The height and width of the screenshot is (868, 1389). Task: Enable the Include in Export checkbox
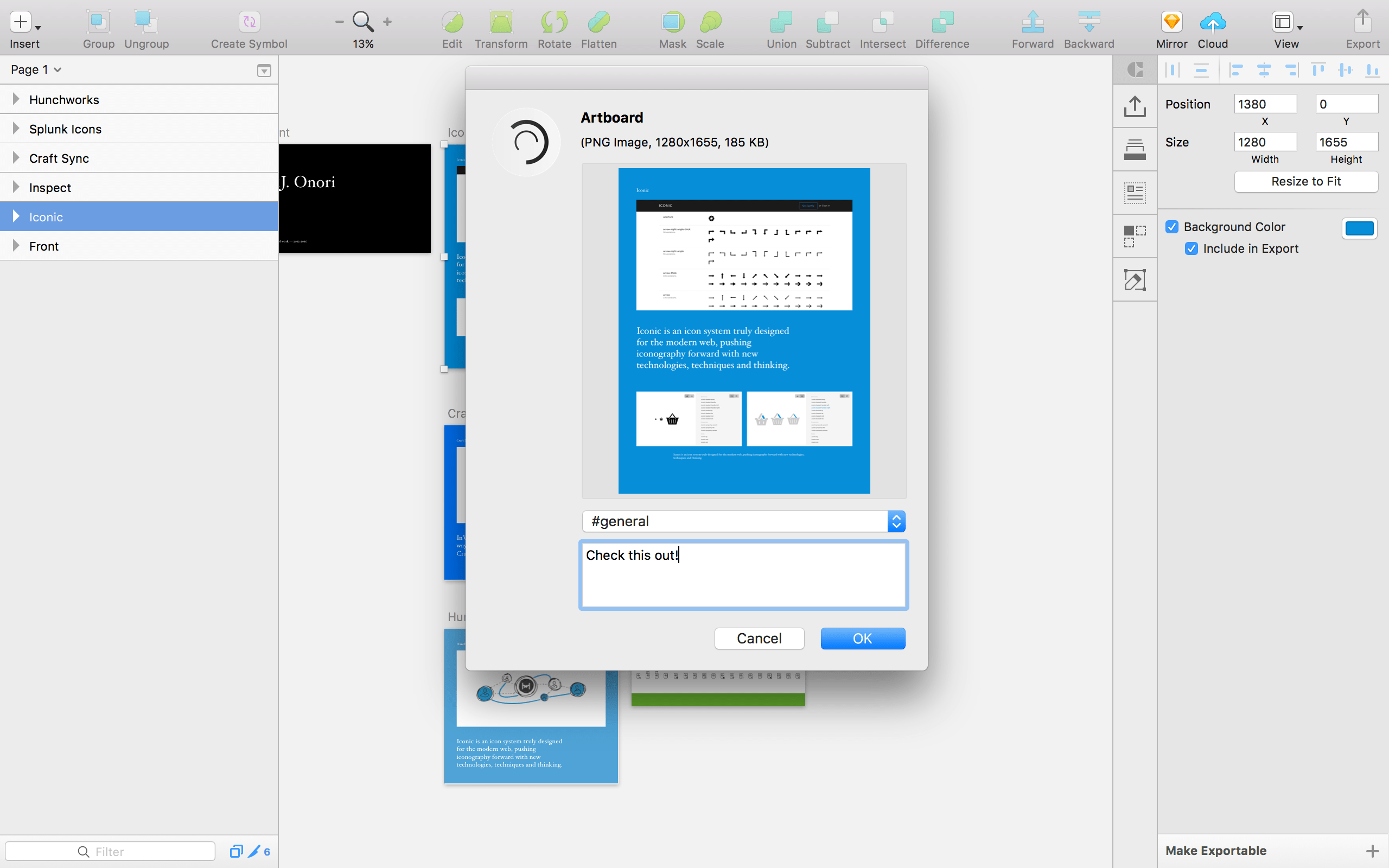1192,248
